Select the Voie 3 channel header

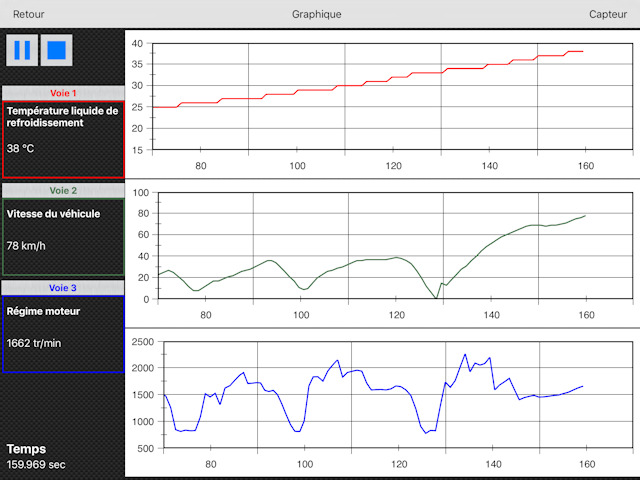tap(63, 287)
